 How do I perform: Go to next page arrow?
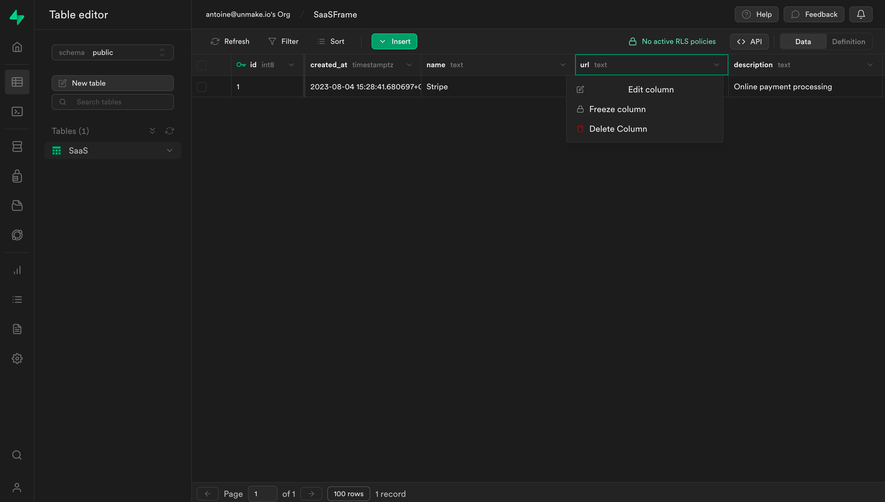[311, 494]
